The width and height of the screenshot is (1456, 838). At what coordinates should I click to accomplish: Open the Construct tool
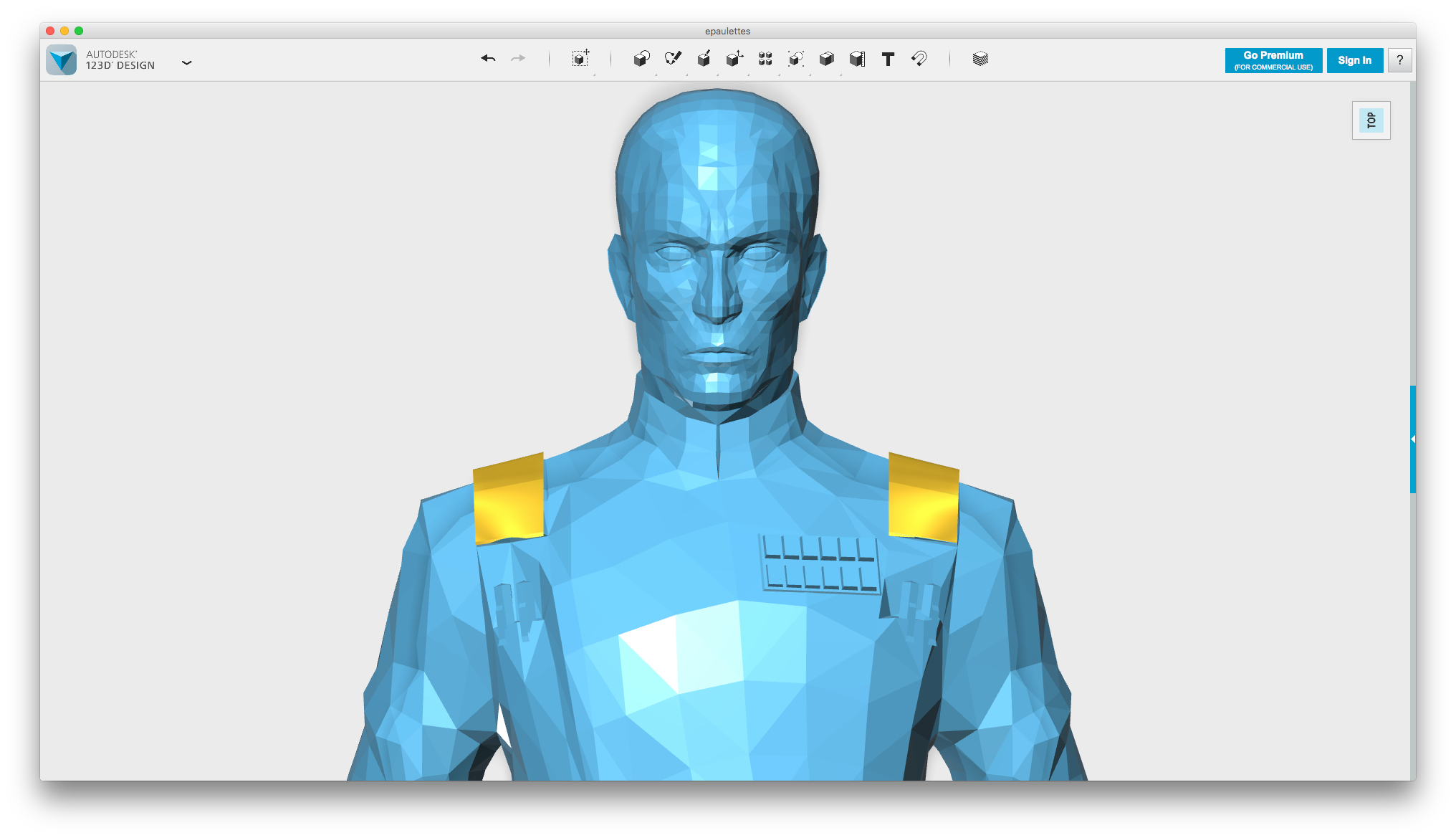coord(704,59)
